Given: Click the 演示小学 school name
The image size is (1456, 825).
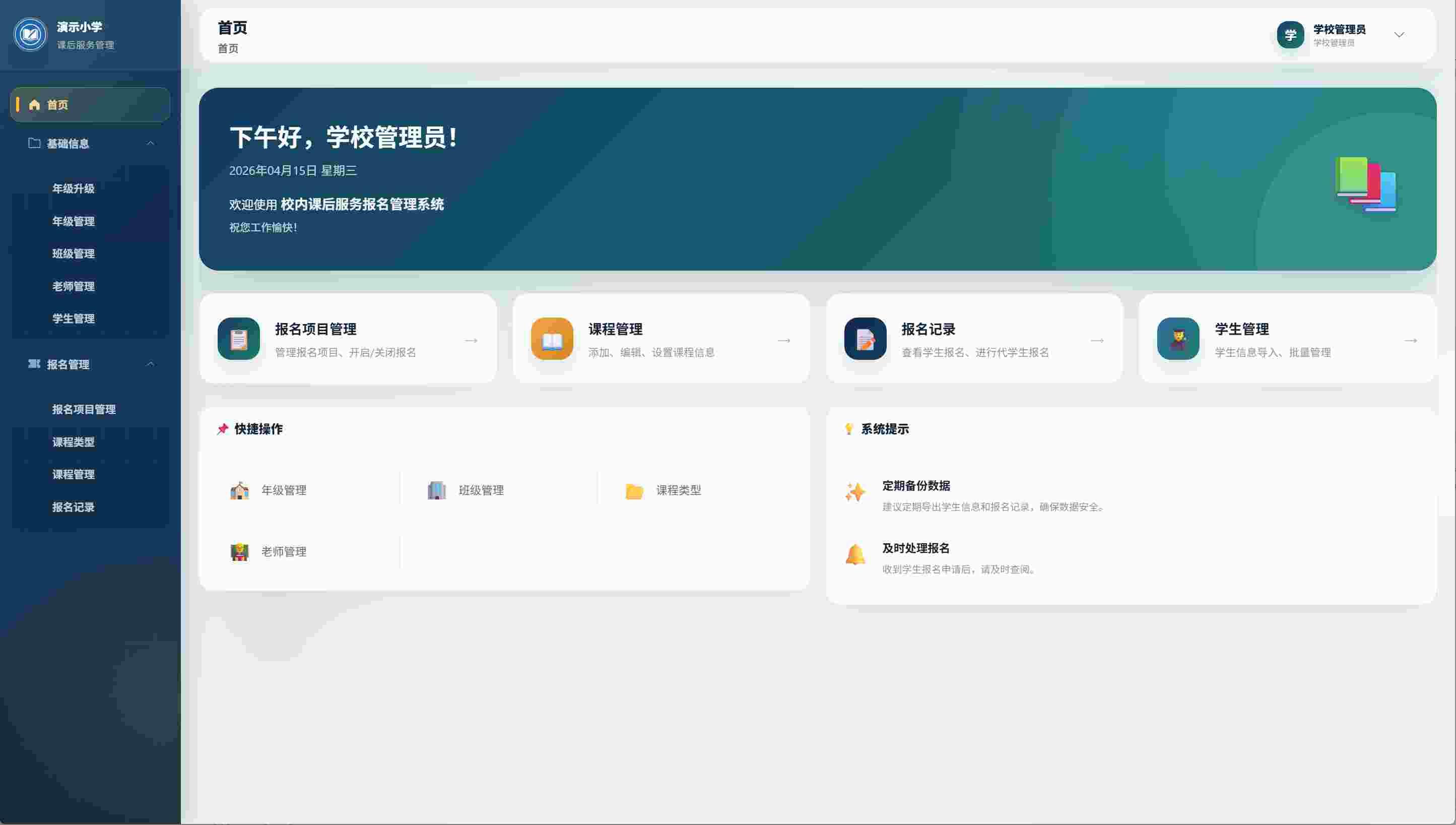Looking at the screenshot, I should (79, 27).
